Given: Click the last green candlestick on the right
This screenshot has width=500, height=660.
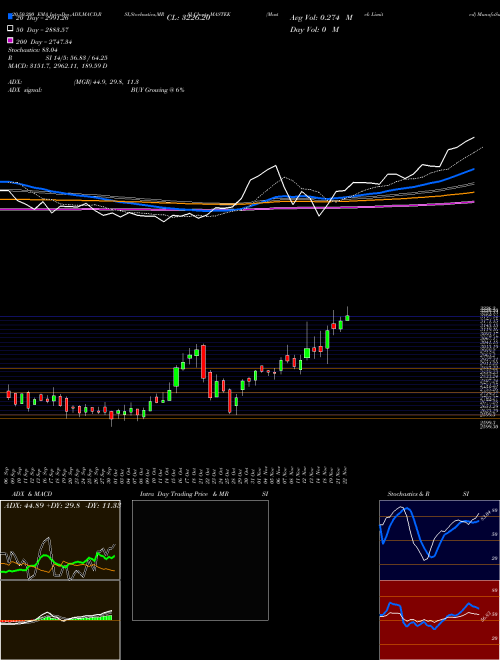Looking at the screenshot, I should [347, 318].
